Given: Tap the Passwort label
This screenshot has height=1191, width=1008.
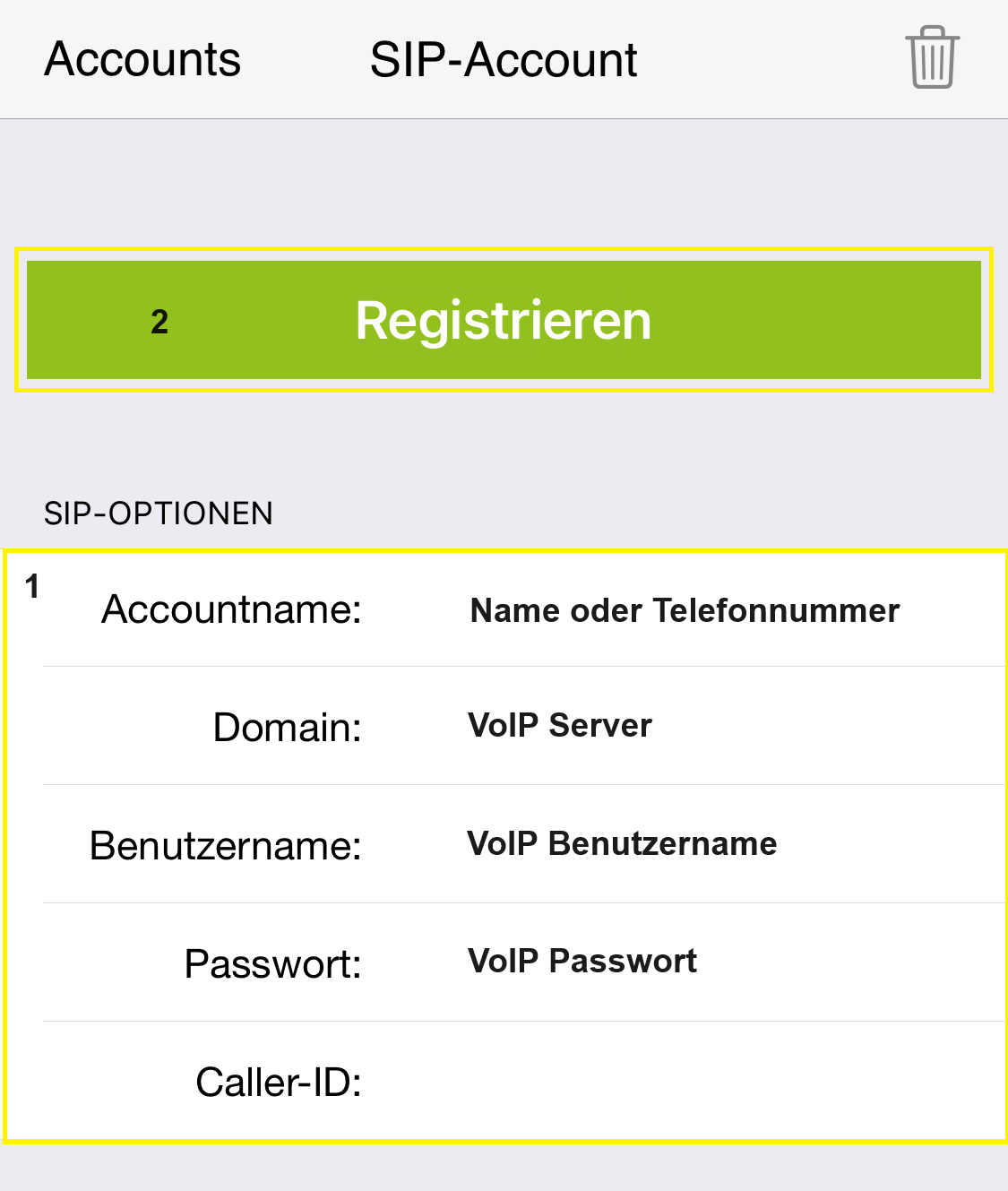Looking at the screenshot, I should [272, 964].
